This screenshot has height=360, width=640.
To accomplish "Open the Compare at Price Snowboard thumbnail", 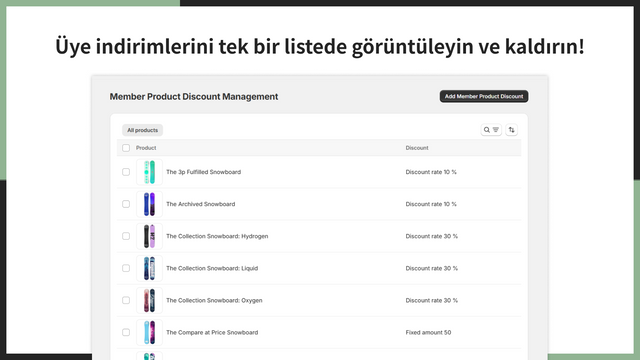I will [x=149, y=332].
